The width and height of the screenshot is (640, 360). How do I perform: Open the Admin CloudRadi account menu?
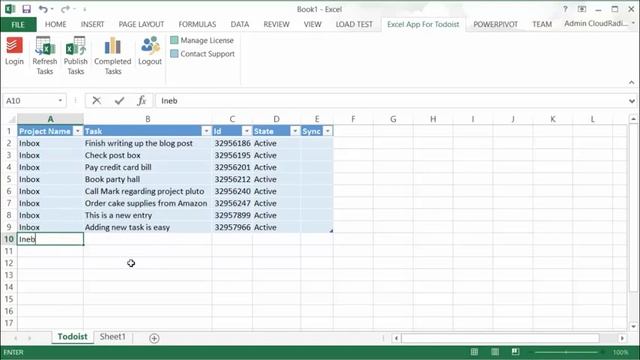point(599,24)
